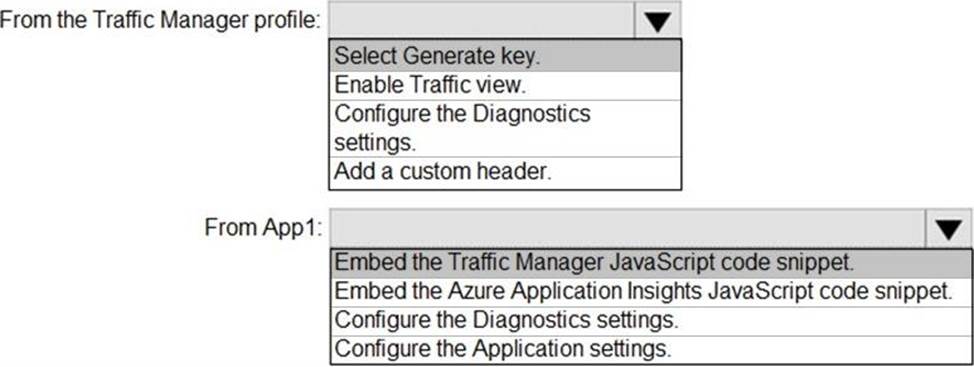
Task: Select the highlighted first entry in App1 list
Action: (651, 263)
